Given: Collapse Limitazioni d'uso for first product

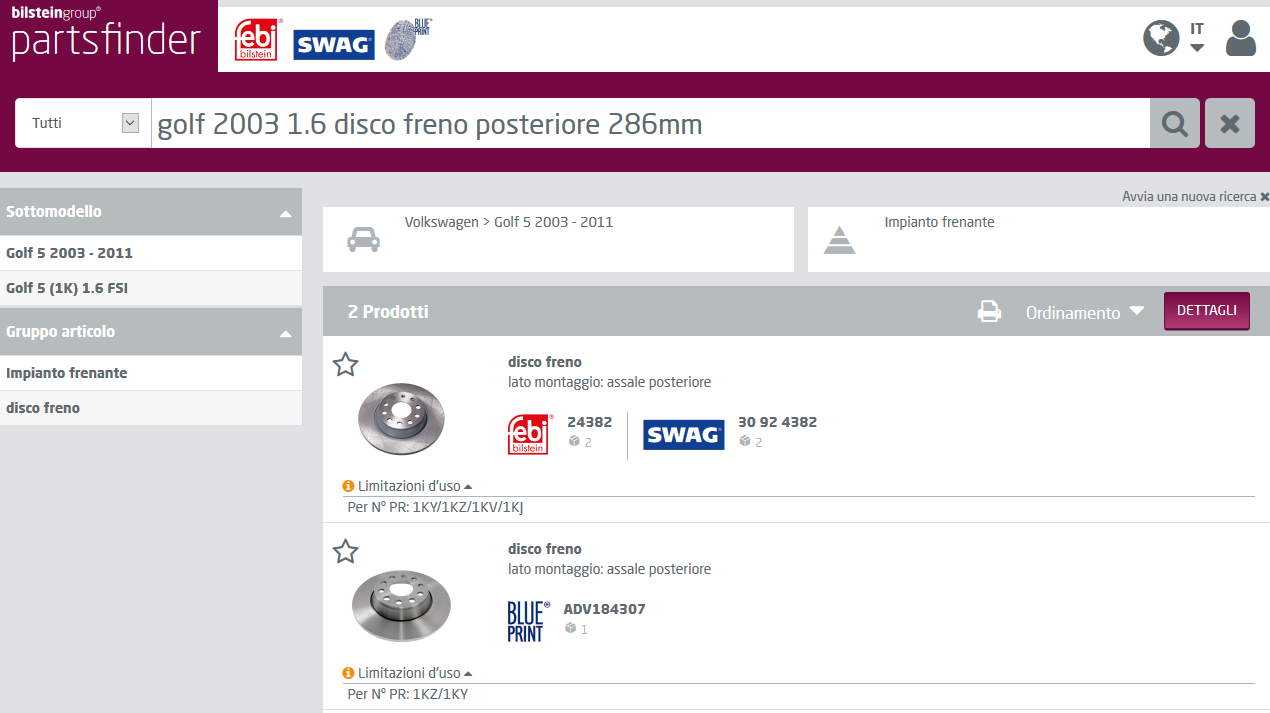Looking at the screenshot, I should tap(415, 486).
